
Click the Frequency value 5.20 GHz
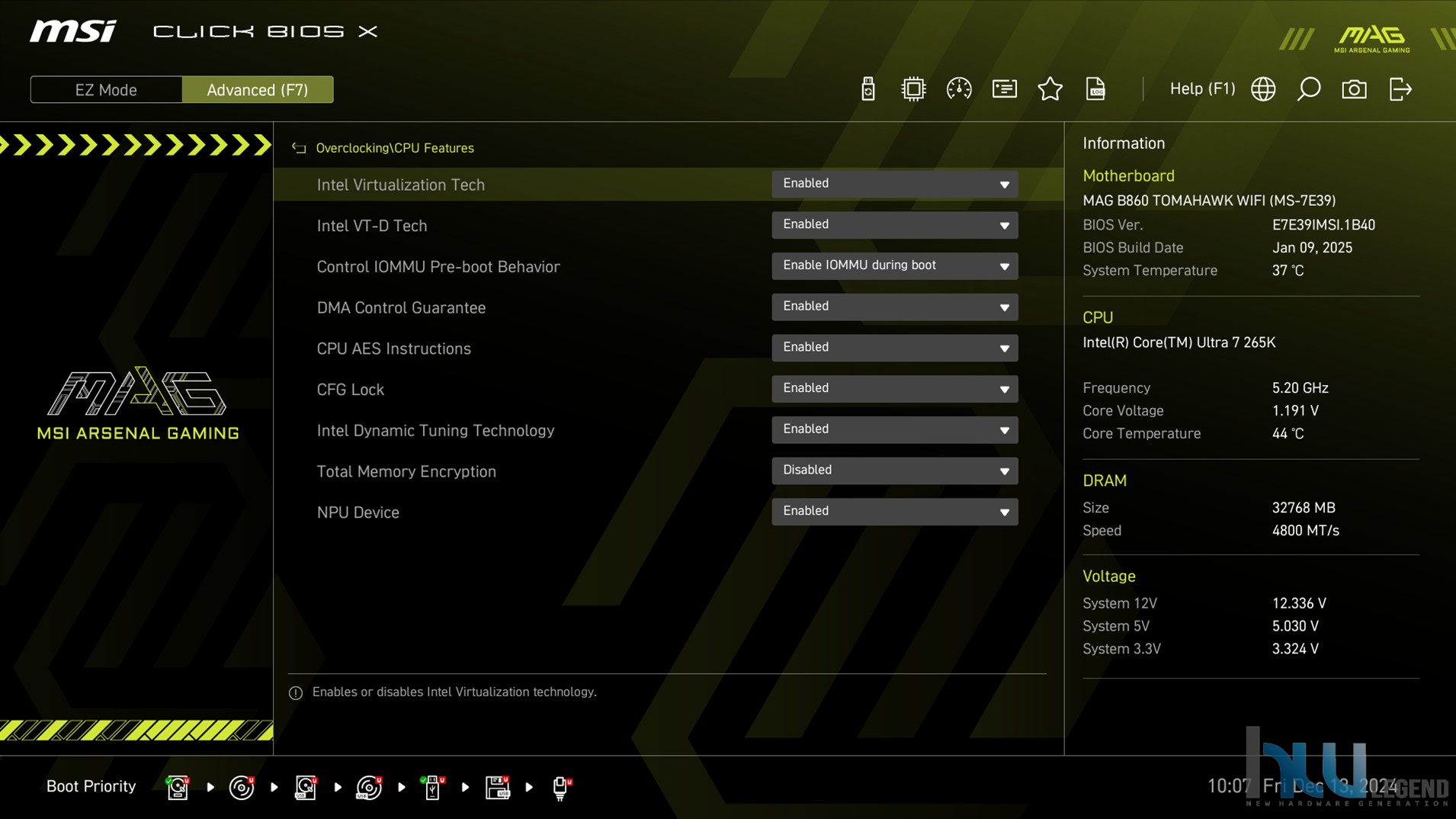[x=1300, y=388]
